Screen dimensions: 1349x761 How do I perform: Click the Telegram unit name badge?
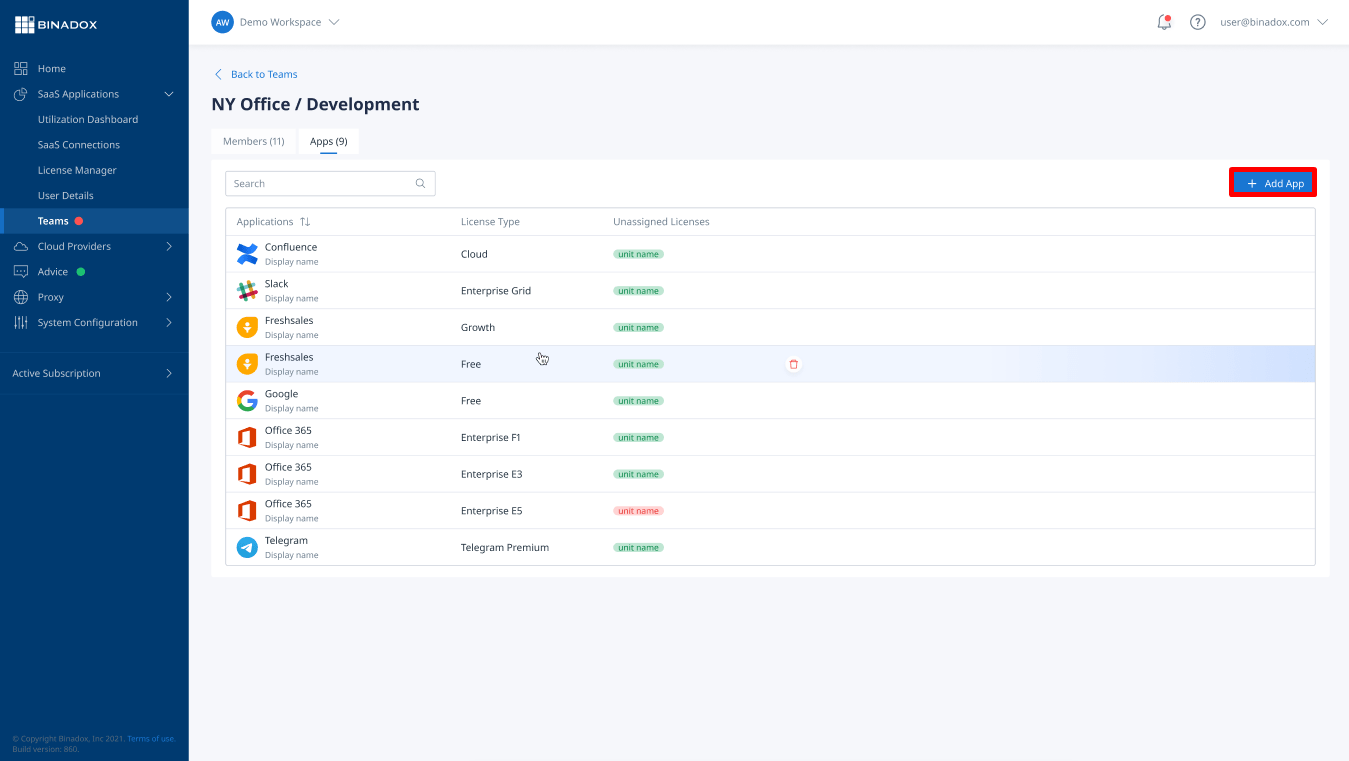638,548
